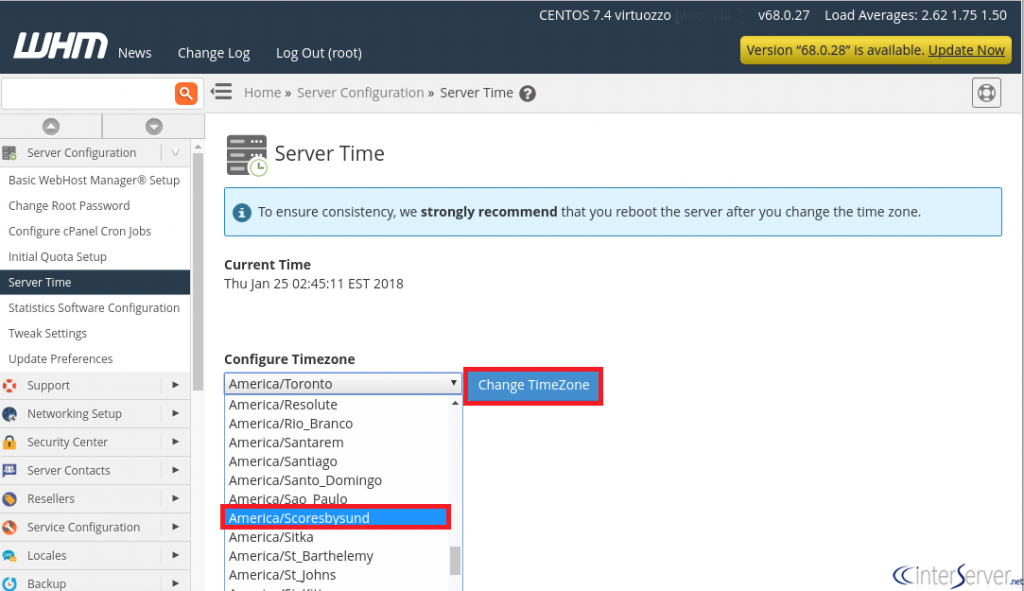
Task: Open Server Configuration breadcrumb link
Action: coord(360,93)
